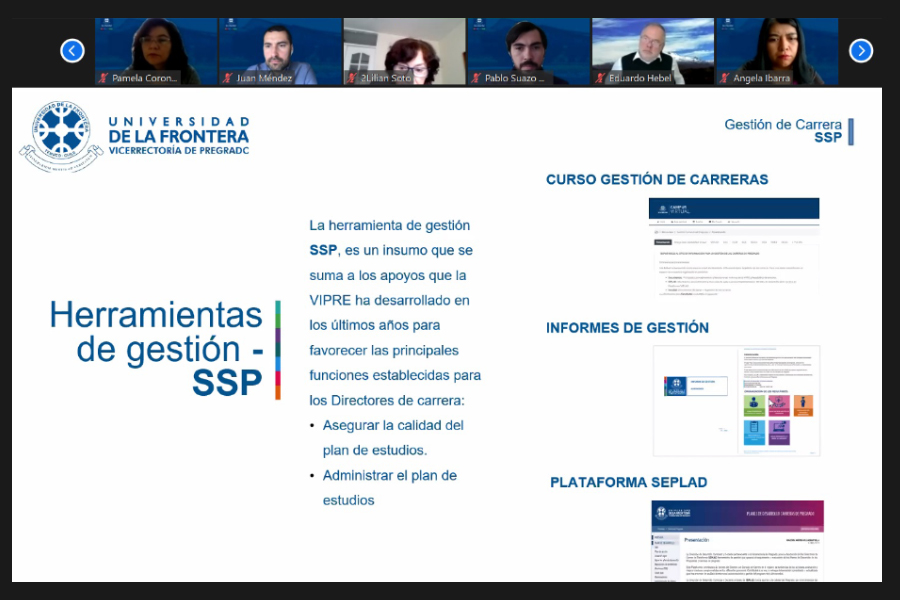The height and width of the screenshot is (600, 900).
Task: Click the orange tile in report image
Action: tap(804, 406)
